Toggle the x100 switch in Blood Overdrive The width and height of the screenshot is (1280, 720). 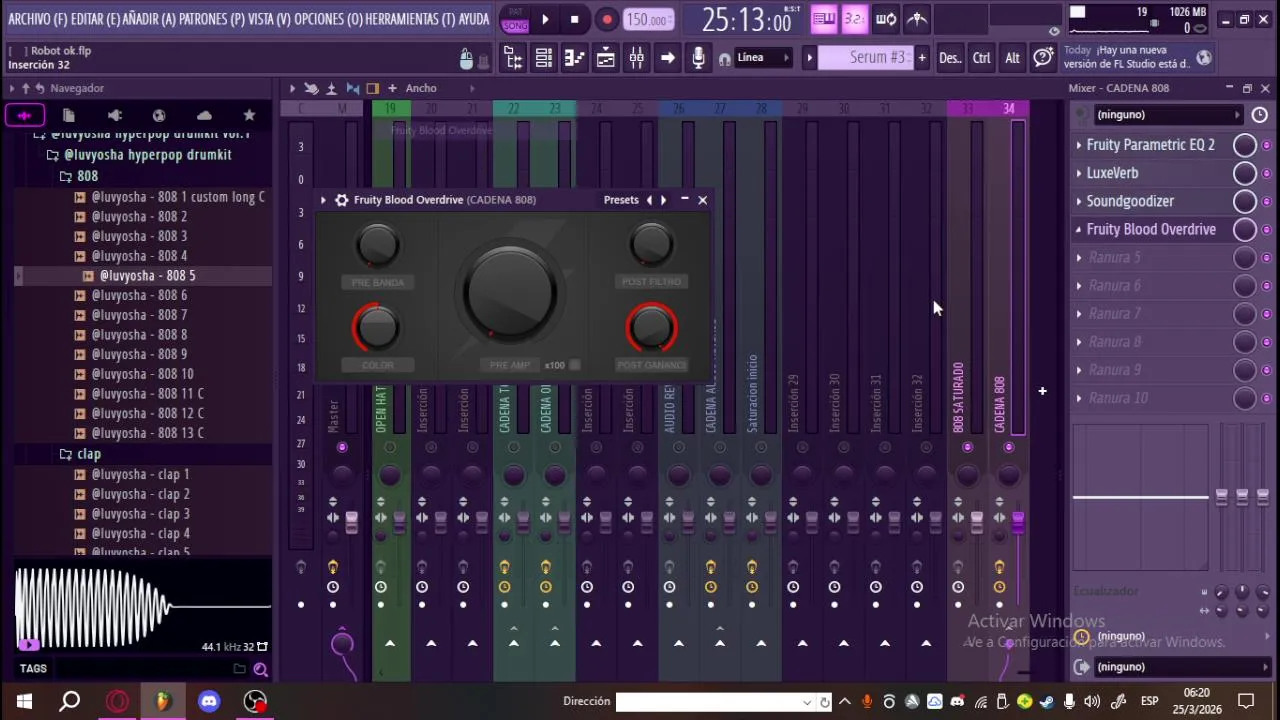pos(574,365)
